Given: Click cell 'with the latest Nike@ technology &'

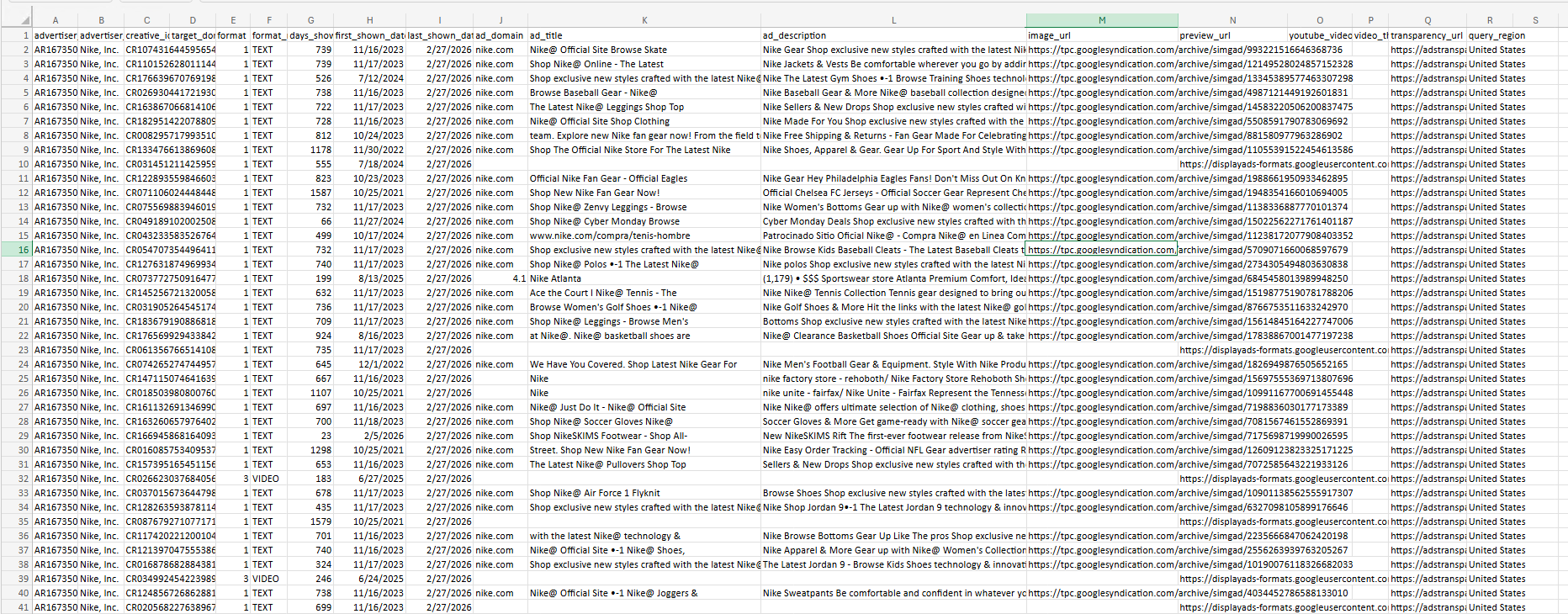Looking at the screenshot, I should pos(644,536).
